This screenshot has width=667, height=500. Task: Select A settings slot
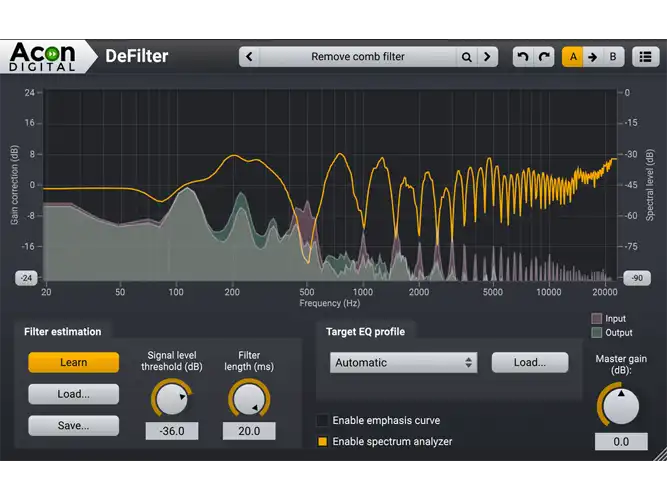[x=573, y=57]
